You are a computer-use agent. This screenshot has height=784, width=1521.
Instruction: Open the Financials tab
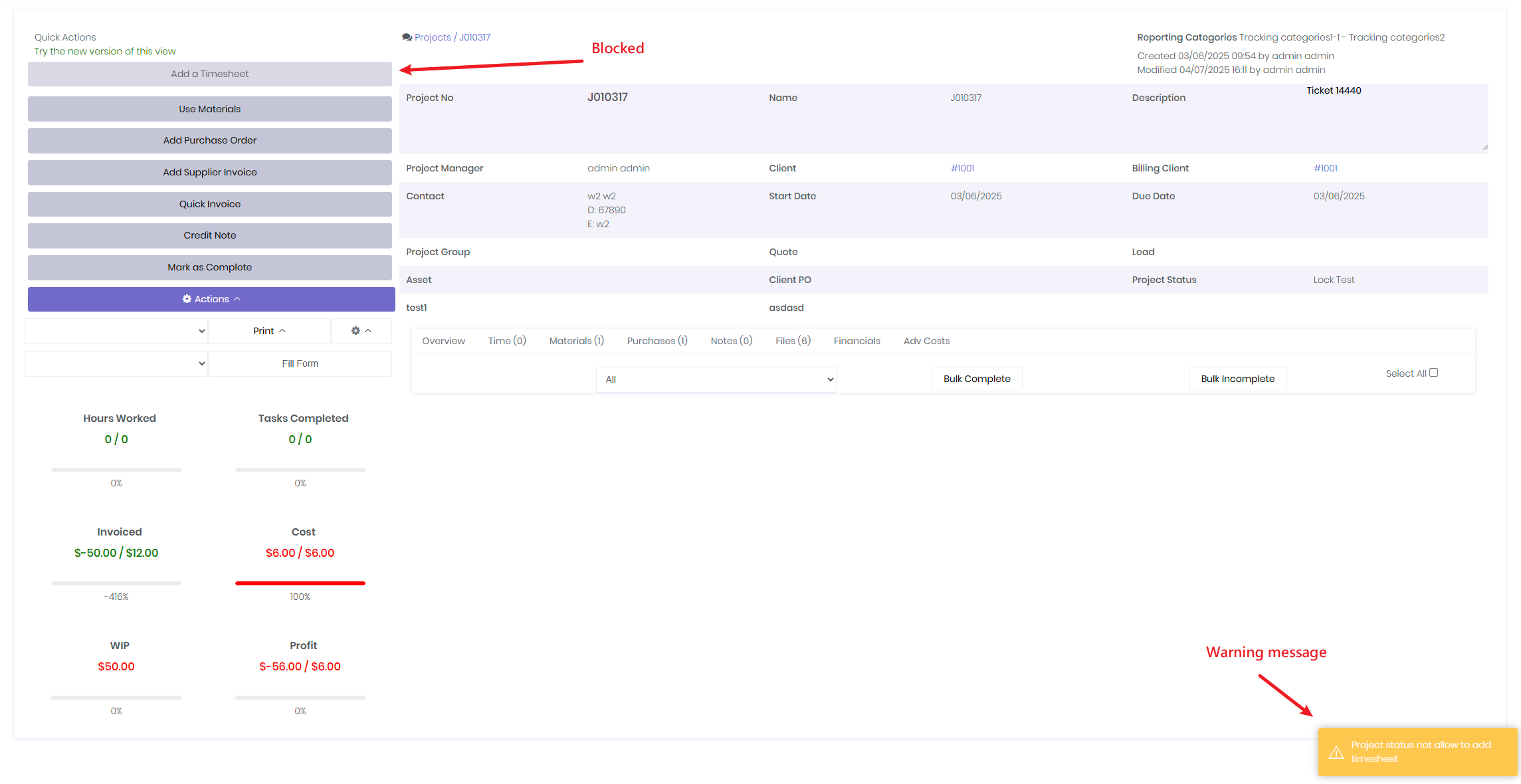[x=857, y=341]
